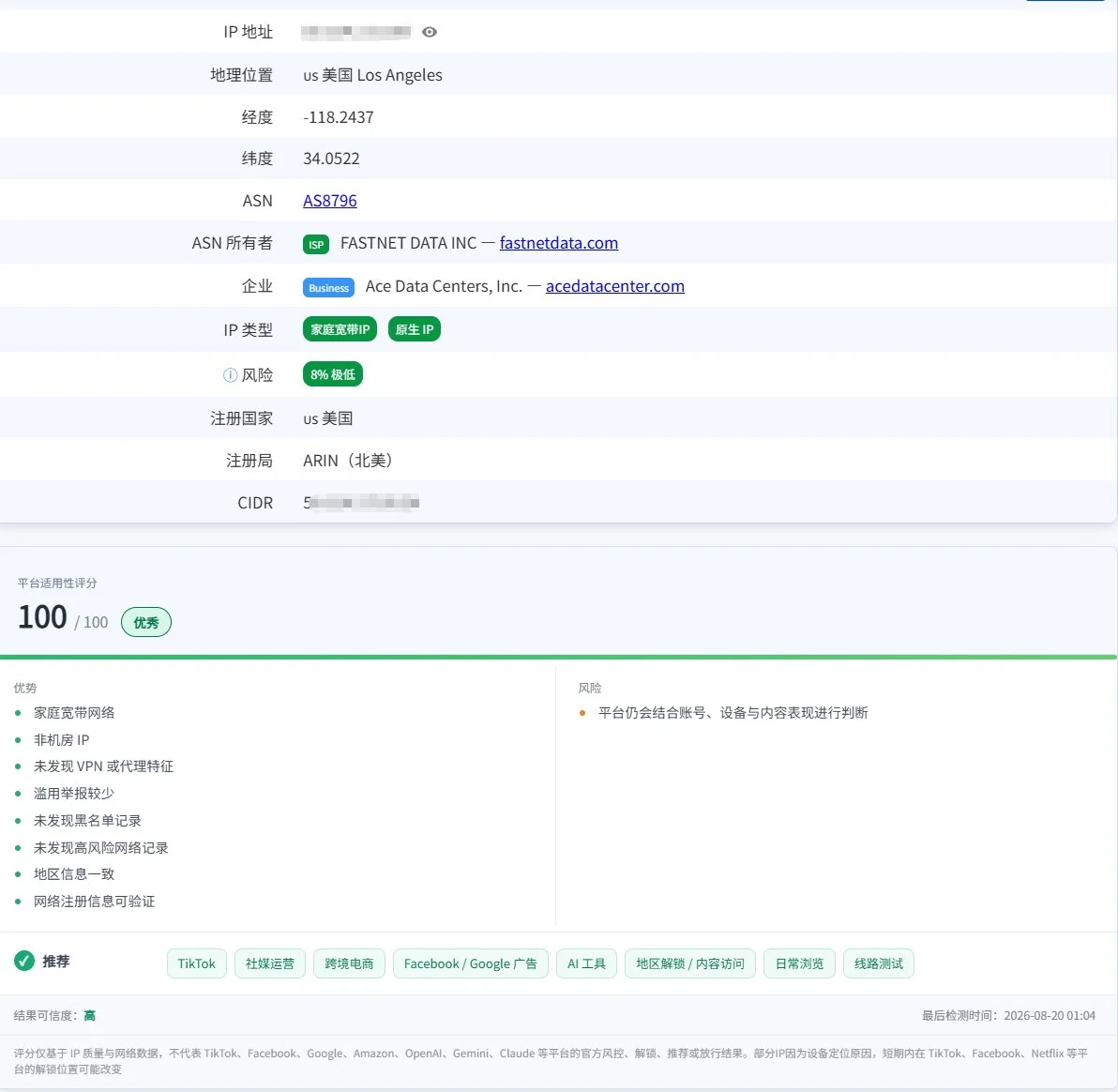
Task: Click advantage item '未发现高风险网络记录'
Action: click(x=101, y=847)
